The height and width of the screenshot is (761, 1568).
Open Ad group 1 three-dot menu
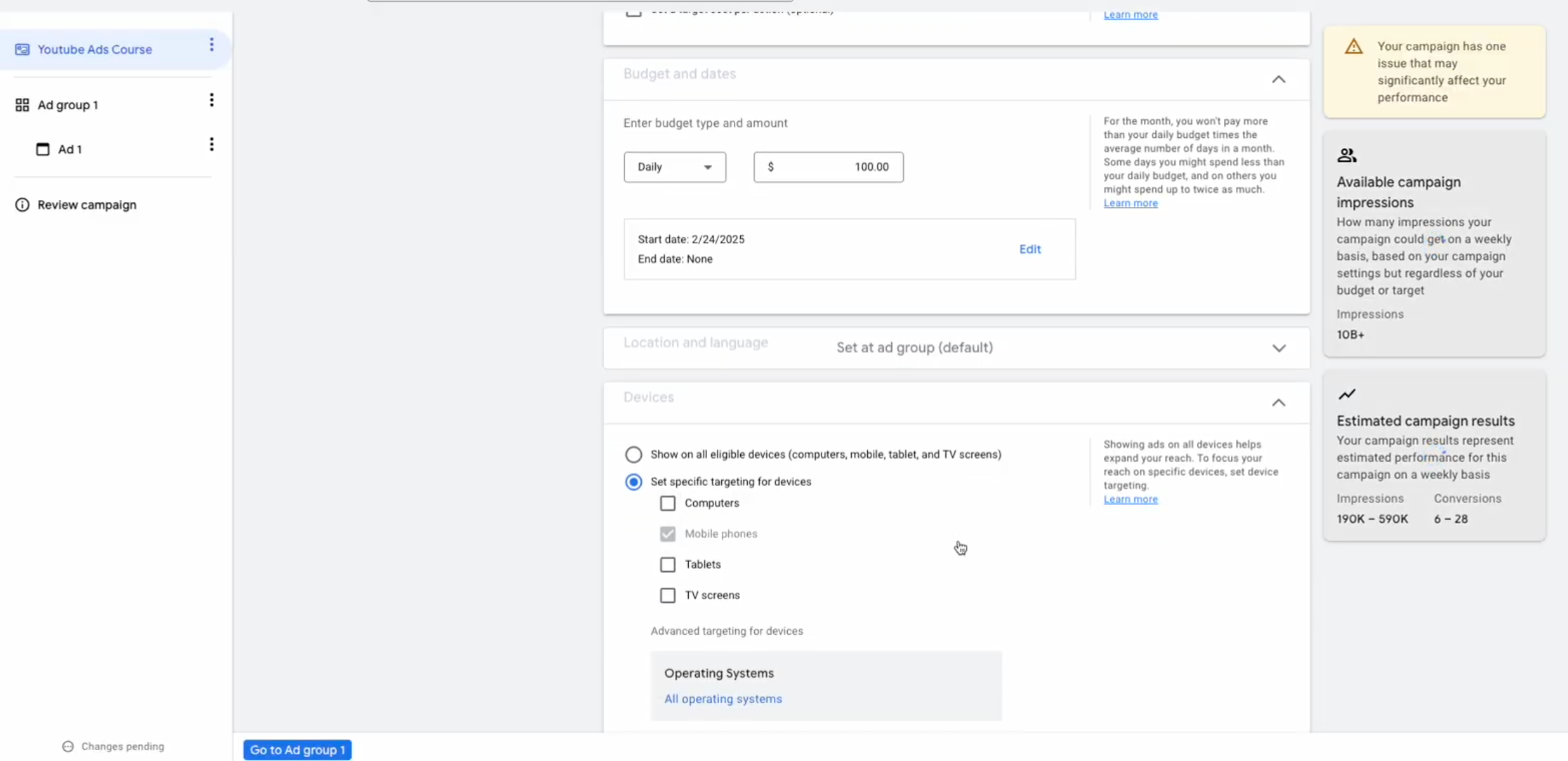coord(211,100)
